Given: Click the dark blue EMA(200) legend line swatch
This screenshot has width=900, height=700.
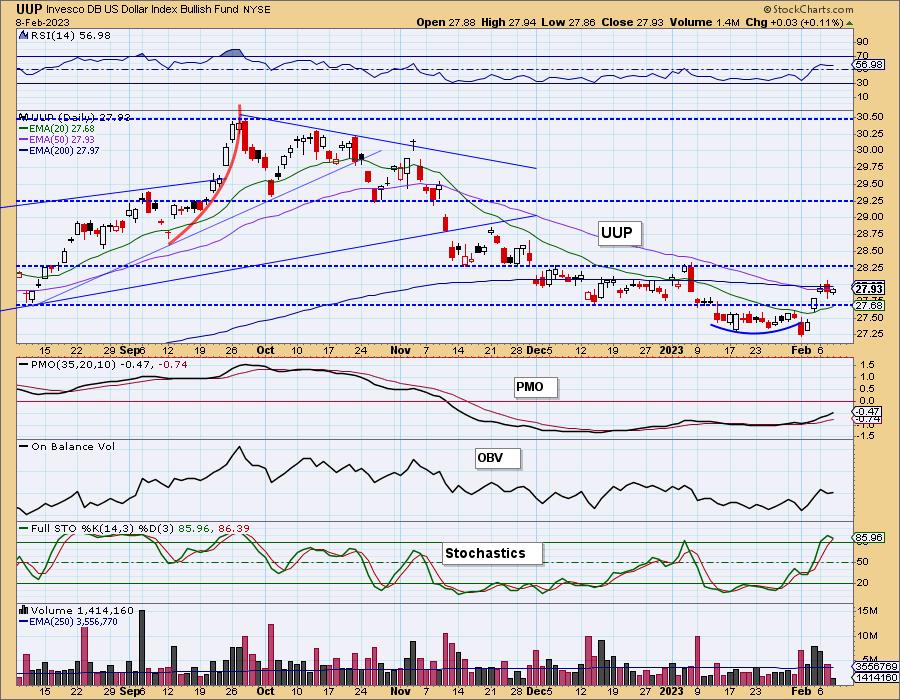Looking at the screenshot, I should point(24,151).
